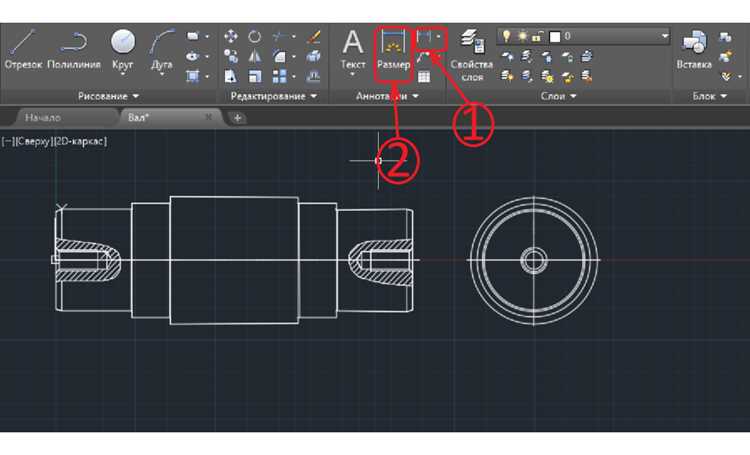
Task: Open the Array tool dropdown arrow
Action: point(294,77)
